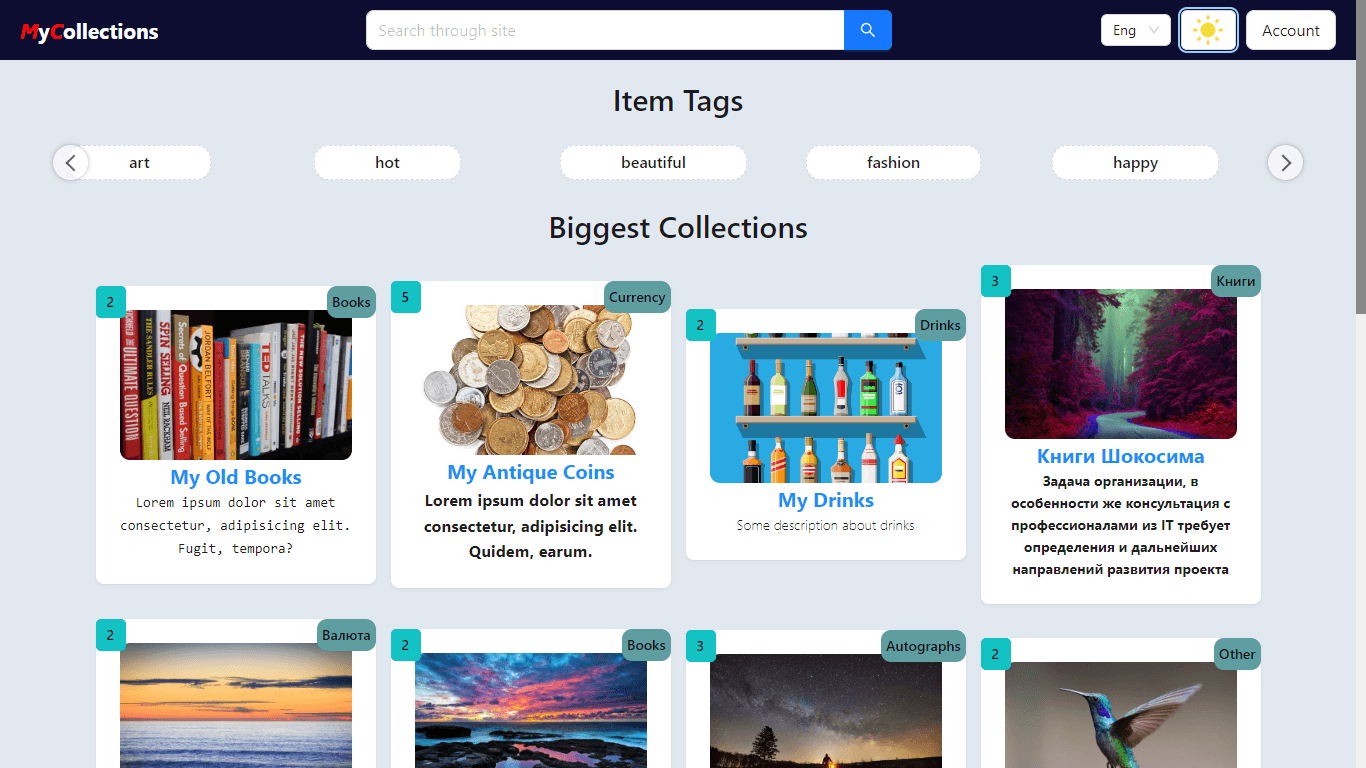This screenshot has width=1366, height=768.
Task: Show more tags with next arrow
Action: coord(1285,162)
